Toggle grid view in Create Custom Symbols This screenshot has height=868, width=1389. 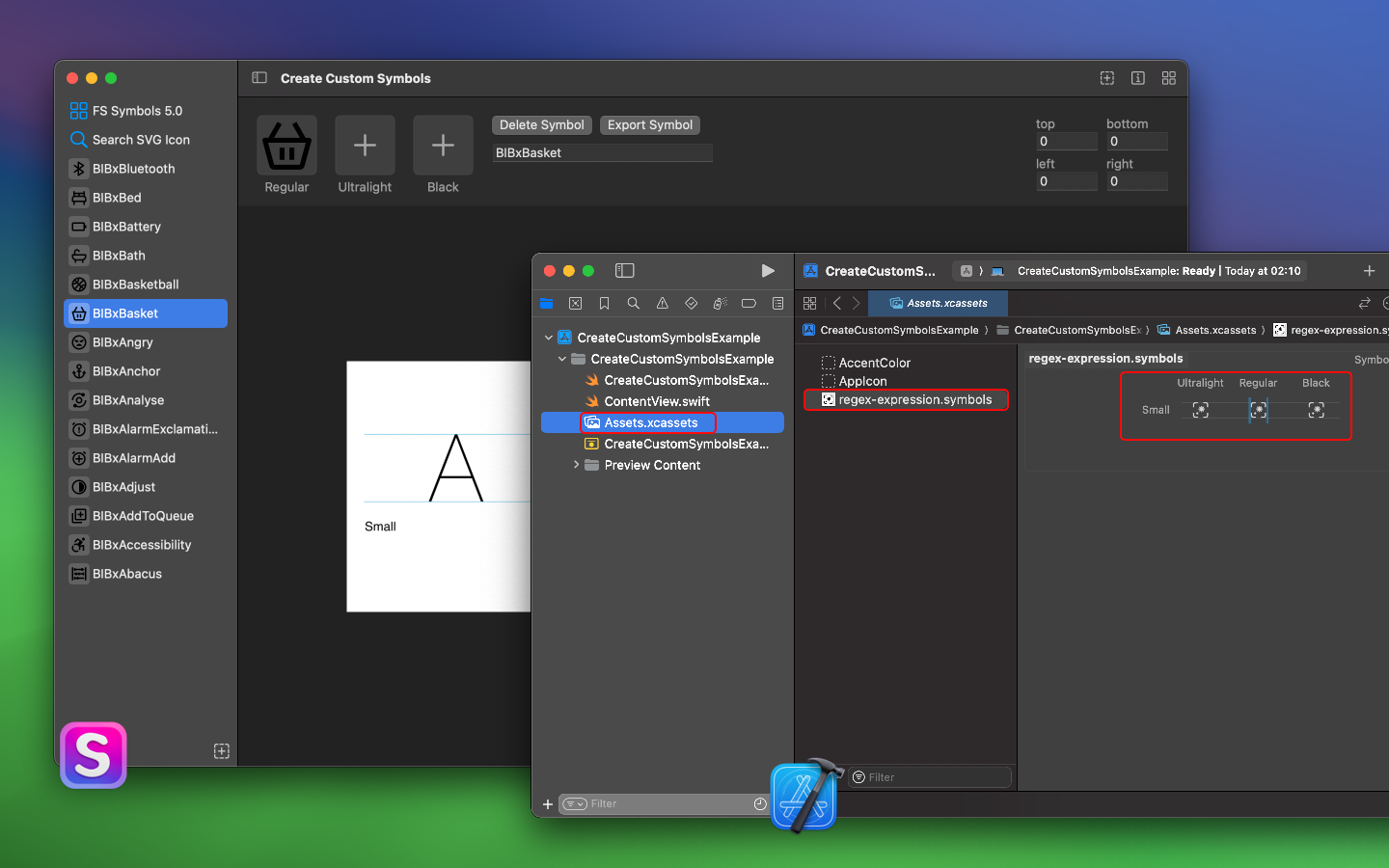1169,78
